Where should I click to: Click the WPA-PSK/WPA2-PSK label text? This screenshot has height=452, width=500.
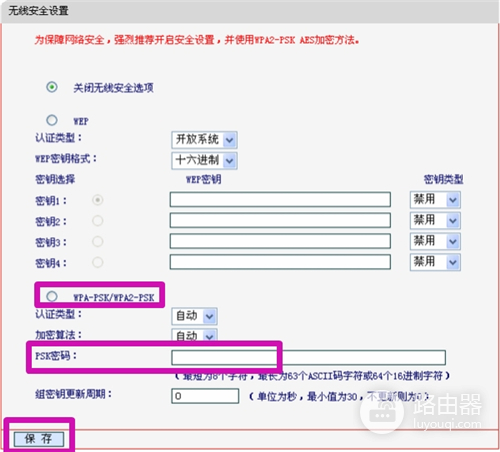click(x=114, y=297)
